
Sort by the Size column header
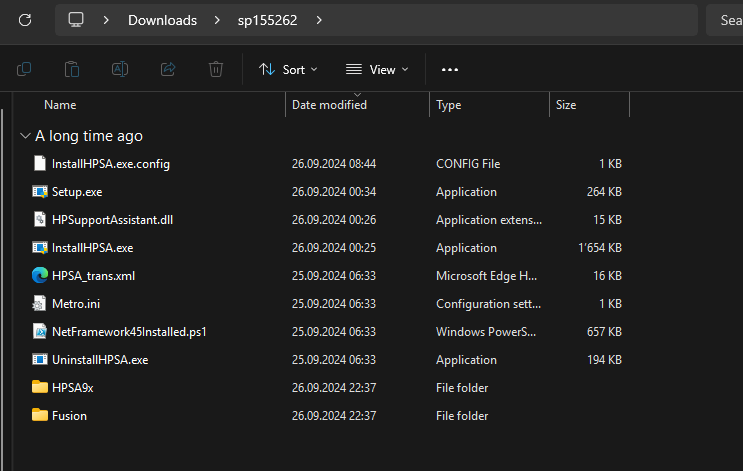566,105
